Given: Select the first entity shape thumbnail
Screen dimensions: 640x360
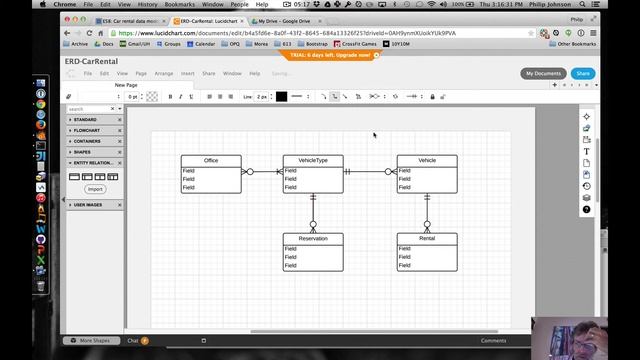Looking at the screenshot, I should pyautogui.click(x=74, y=177).
